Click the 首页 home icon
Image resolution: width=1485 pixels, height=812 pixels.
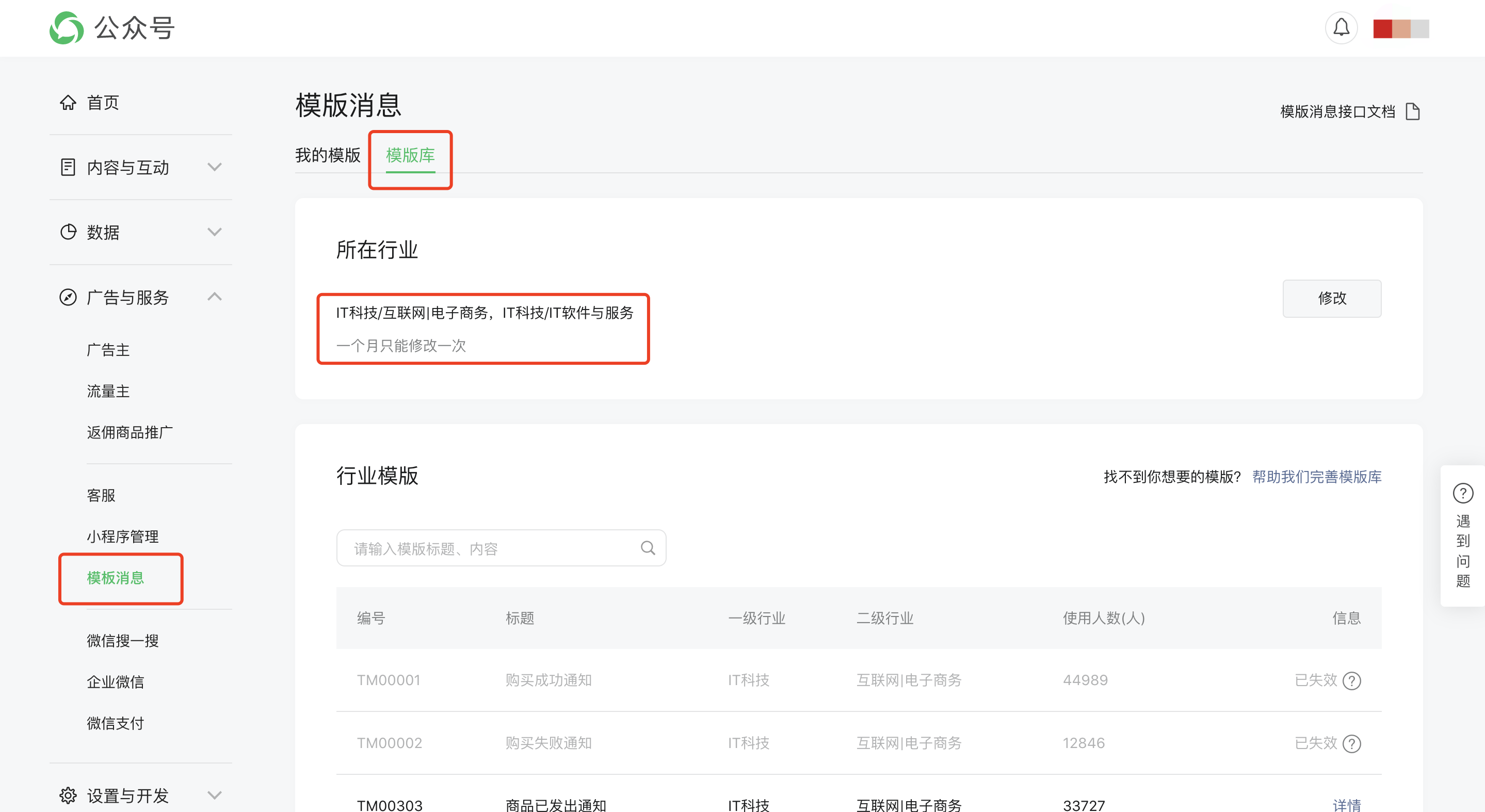point(68,103)
